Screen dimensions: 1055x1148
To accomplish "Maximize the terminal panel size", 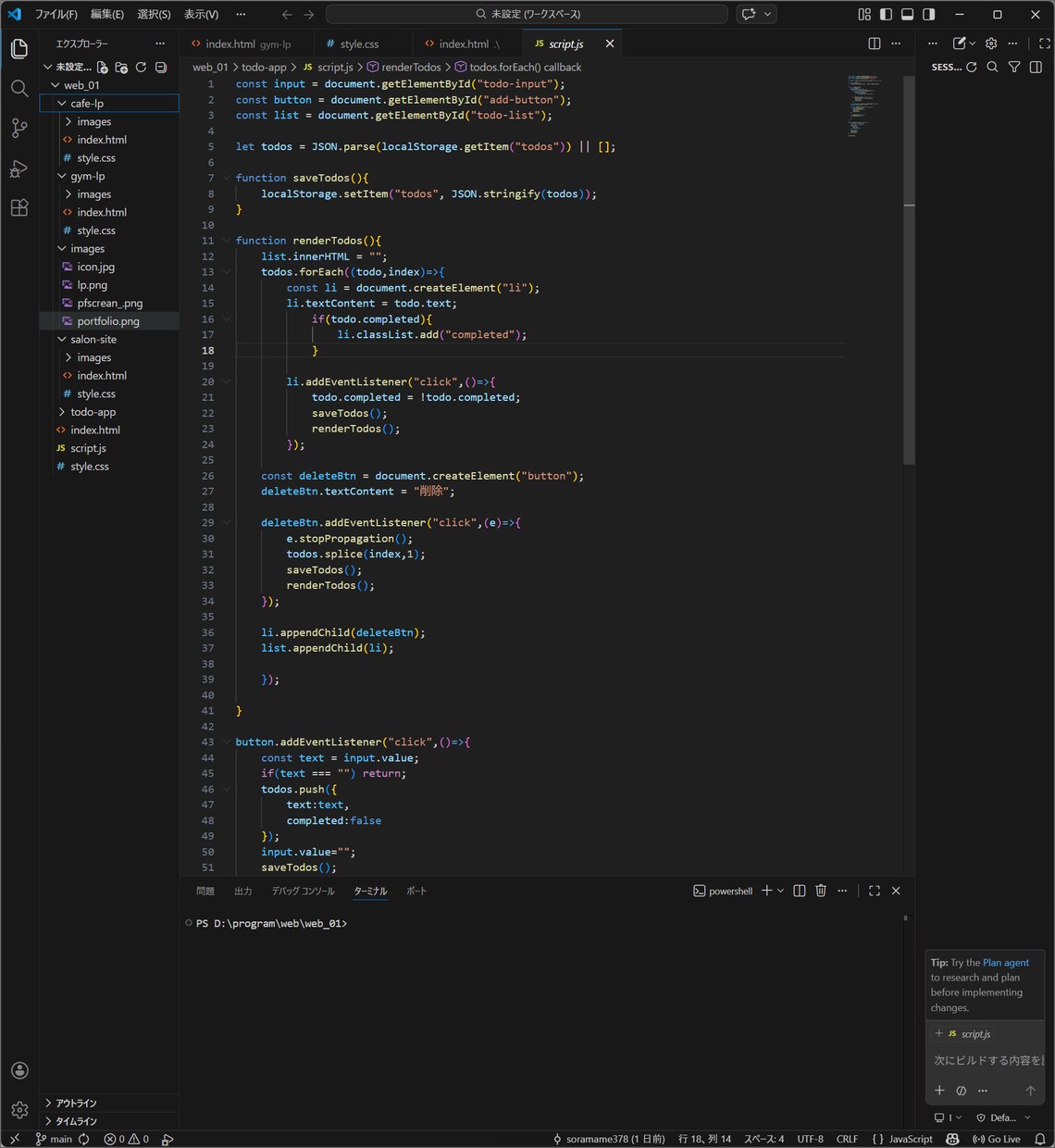I will point(875,891).
